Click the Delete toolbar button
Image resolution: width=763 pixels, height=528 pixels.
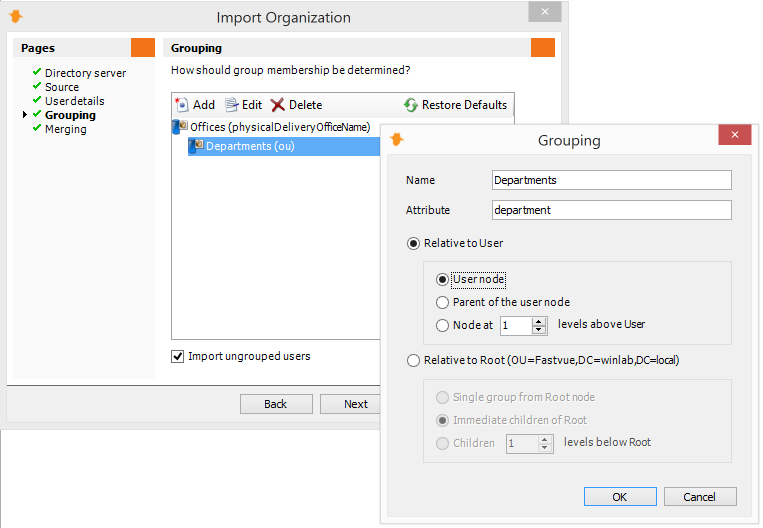click(x=297, y=105)
